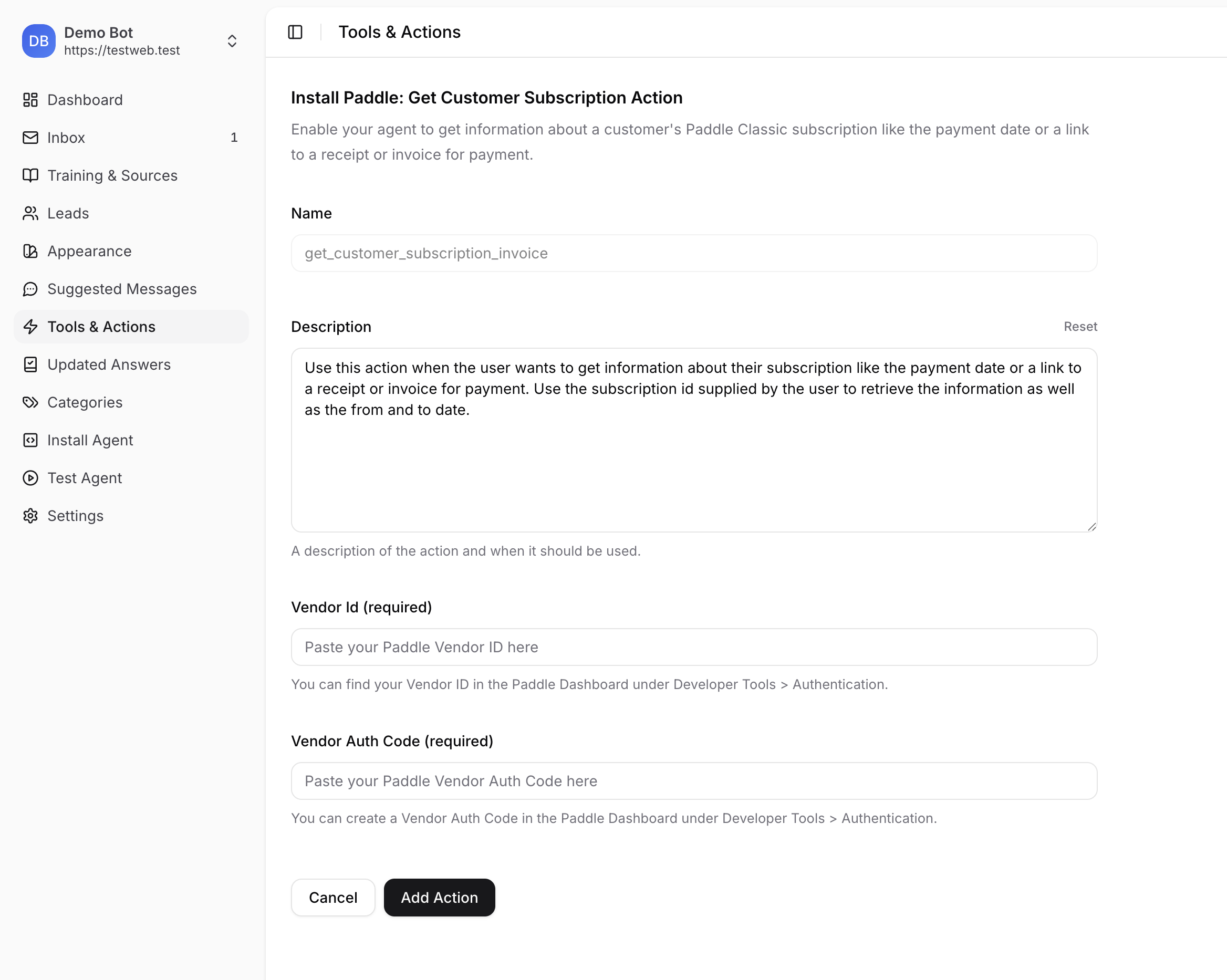Viewport: 1227px width, 980px height.
Task: Click the Description textarea resize handle
Action: 1091,526
